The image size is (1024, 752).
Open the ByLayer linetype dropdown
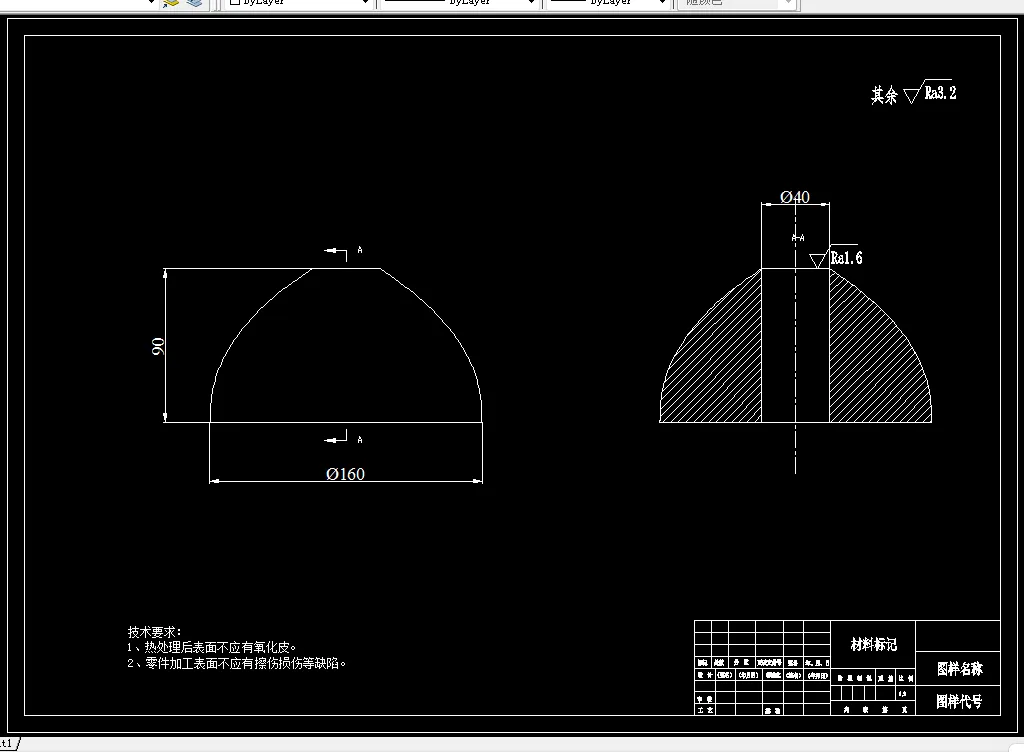click(460, 3)
